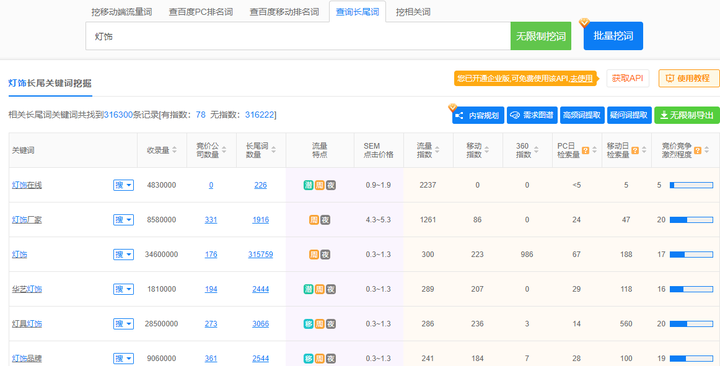Viewport: 720px width, 366px height.
Task: Click the PC日检索量 question mark icon
Action: [585, 150]
